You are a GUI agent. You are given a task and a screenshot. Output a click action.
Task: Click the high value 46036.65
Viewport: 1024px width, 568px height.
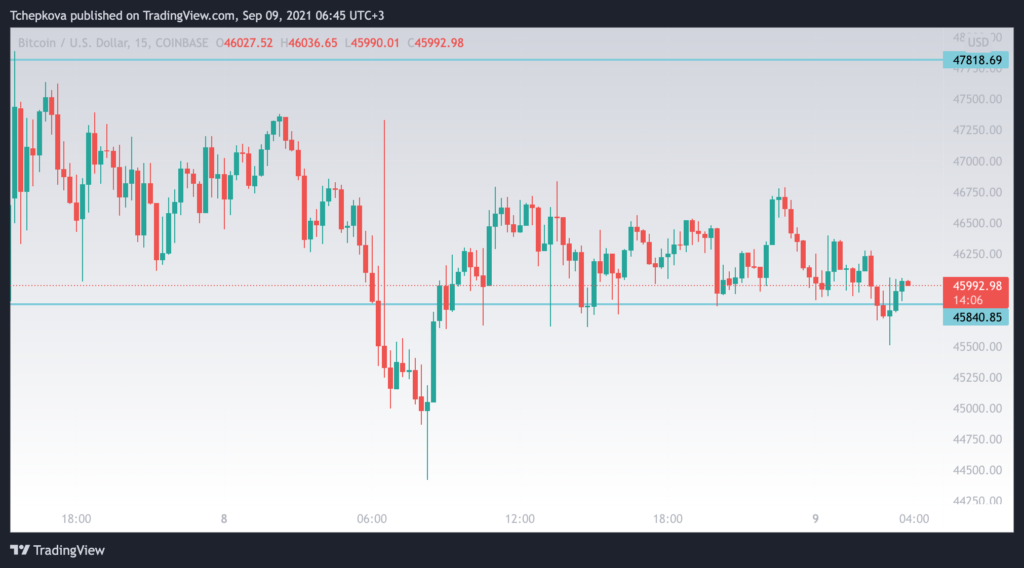313,43
